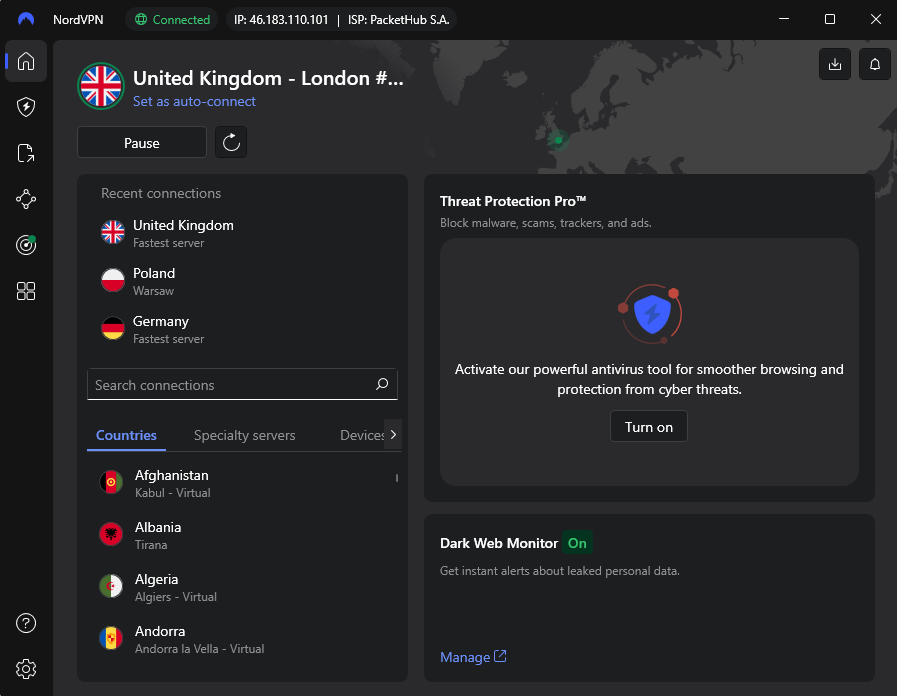Click the Threat Protection Pro shield illustration
This screenshot has height=696, width=897.
[x=650, y=313]
